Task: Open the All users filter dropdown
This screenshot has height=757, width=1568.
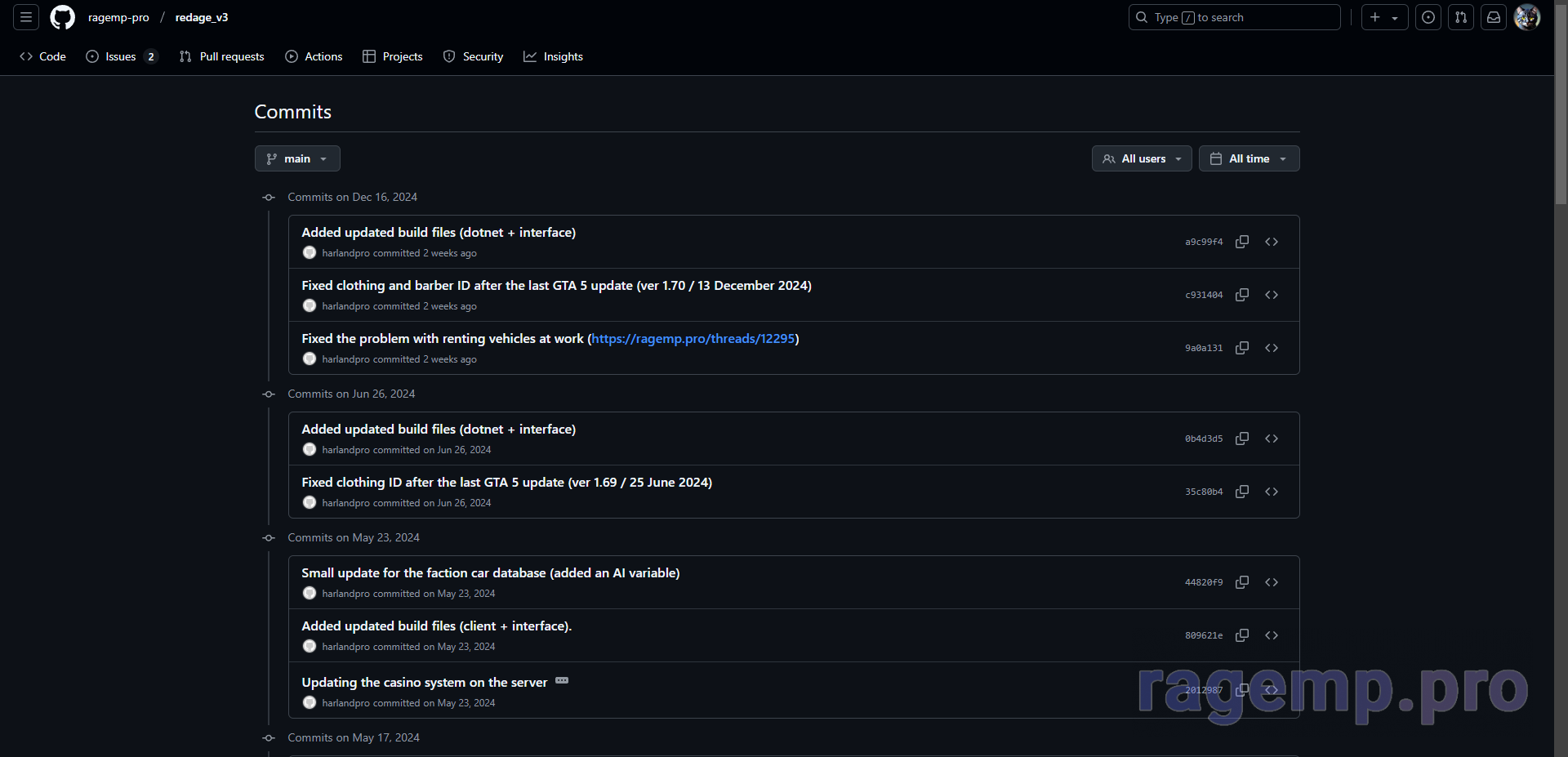Action: pos(1142,158)
